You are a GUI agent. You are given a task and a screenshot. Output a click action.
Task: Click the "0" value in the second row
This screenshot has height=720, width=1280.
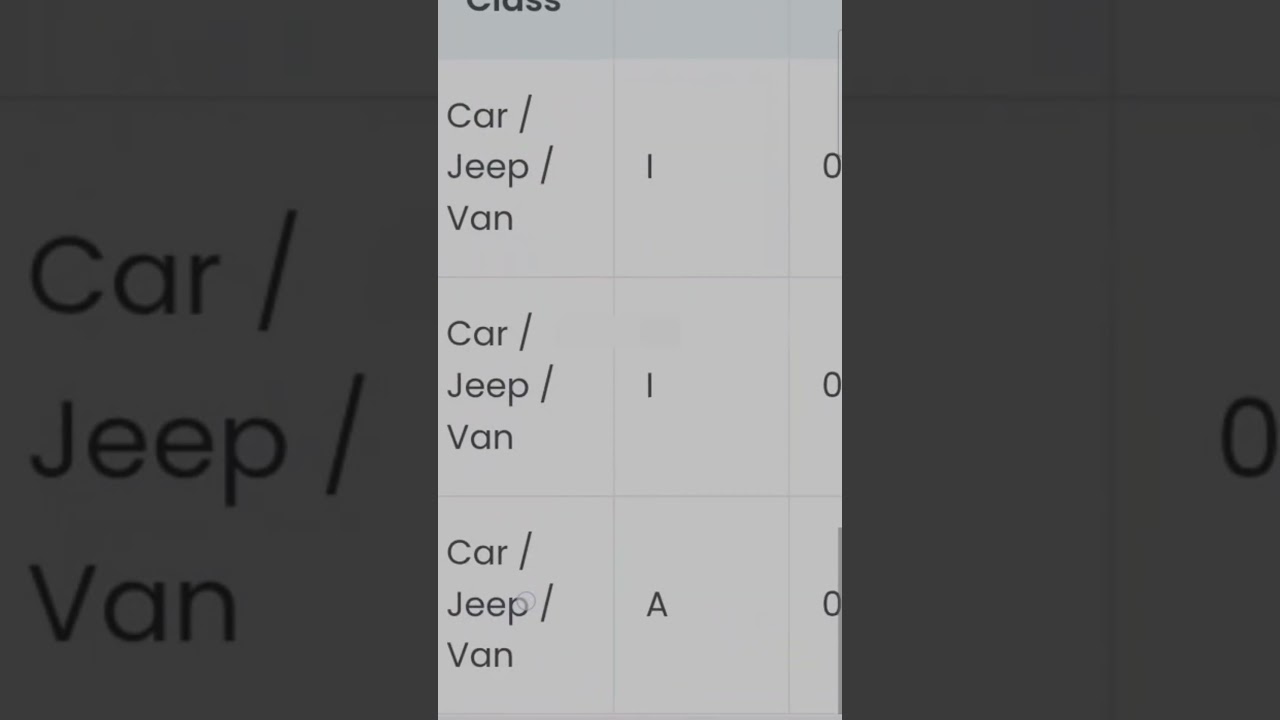click(830, 386)
